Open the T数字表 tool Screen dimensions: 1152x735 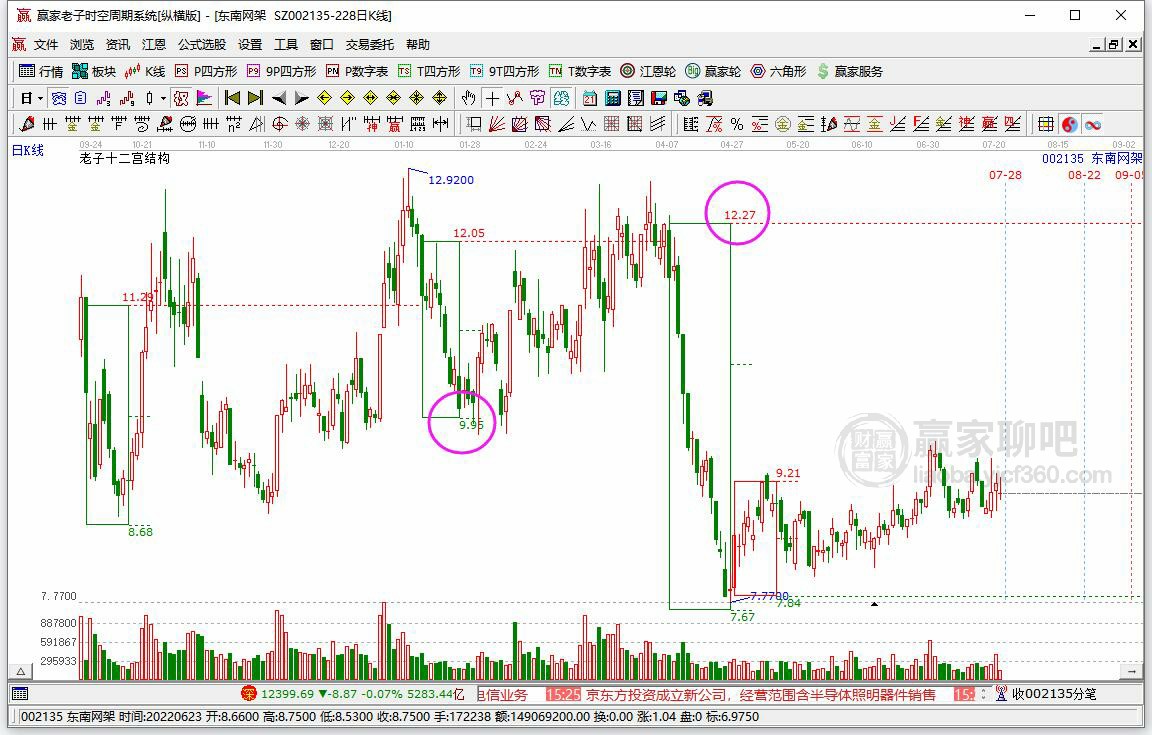tap(580, 71)
